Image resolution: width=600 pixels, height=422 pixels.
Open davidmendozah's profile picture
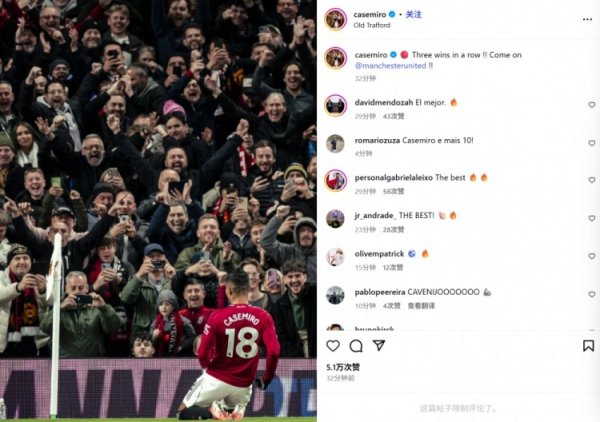(x=336, y=106)
